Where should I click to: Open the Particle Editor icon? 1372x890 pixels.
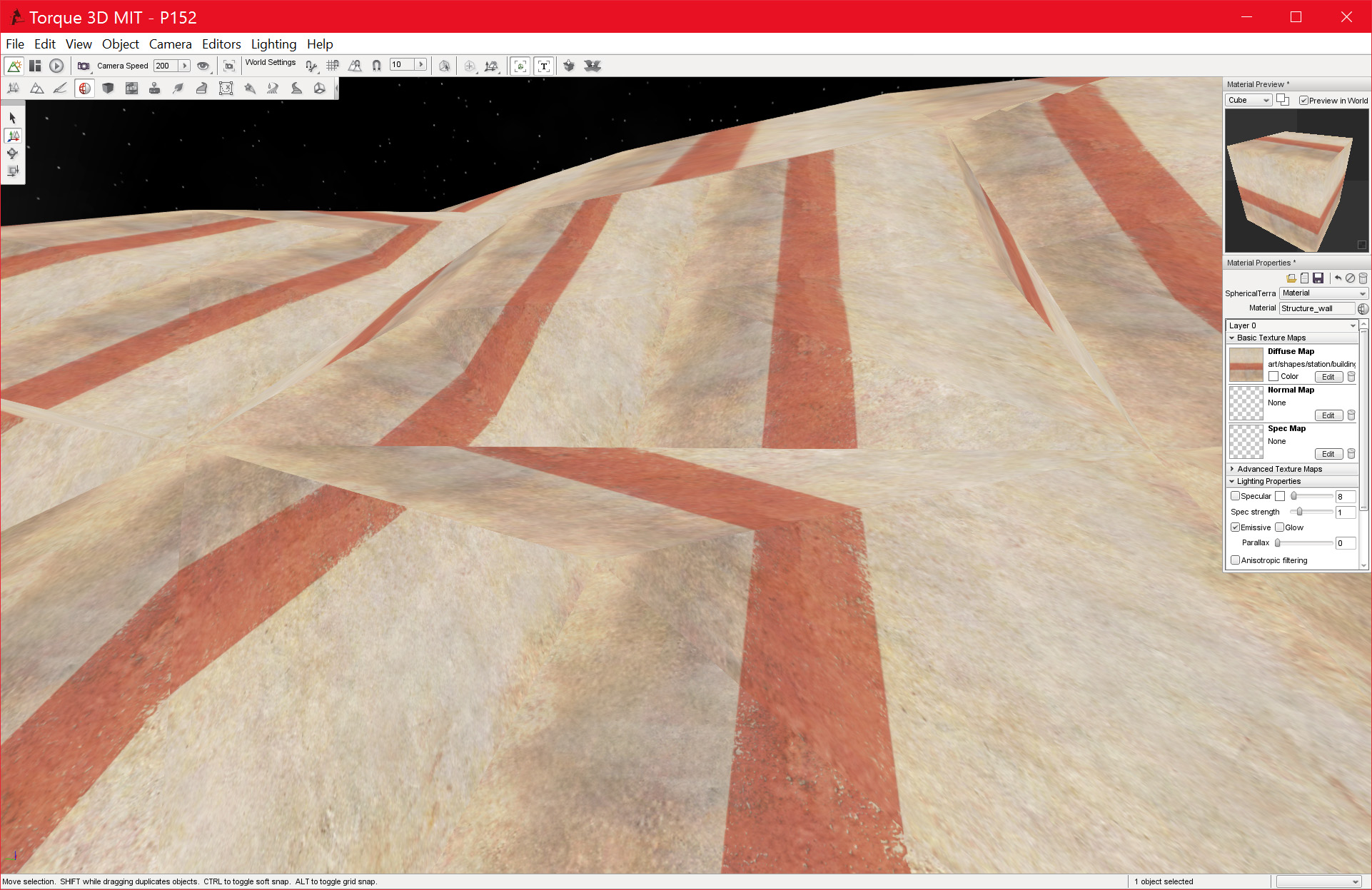(249, 89)
